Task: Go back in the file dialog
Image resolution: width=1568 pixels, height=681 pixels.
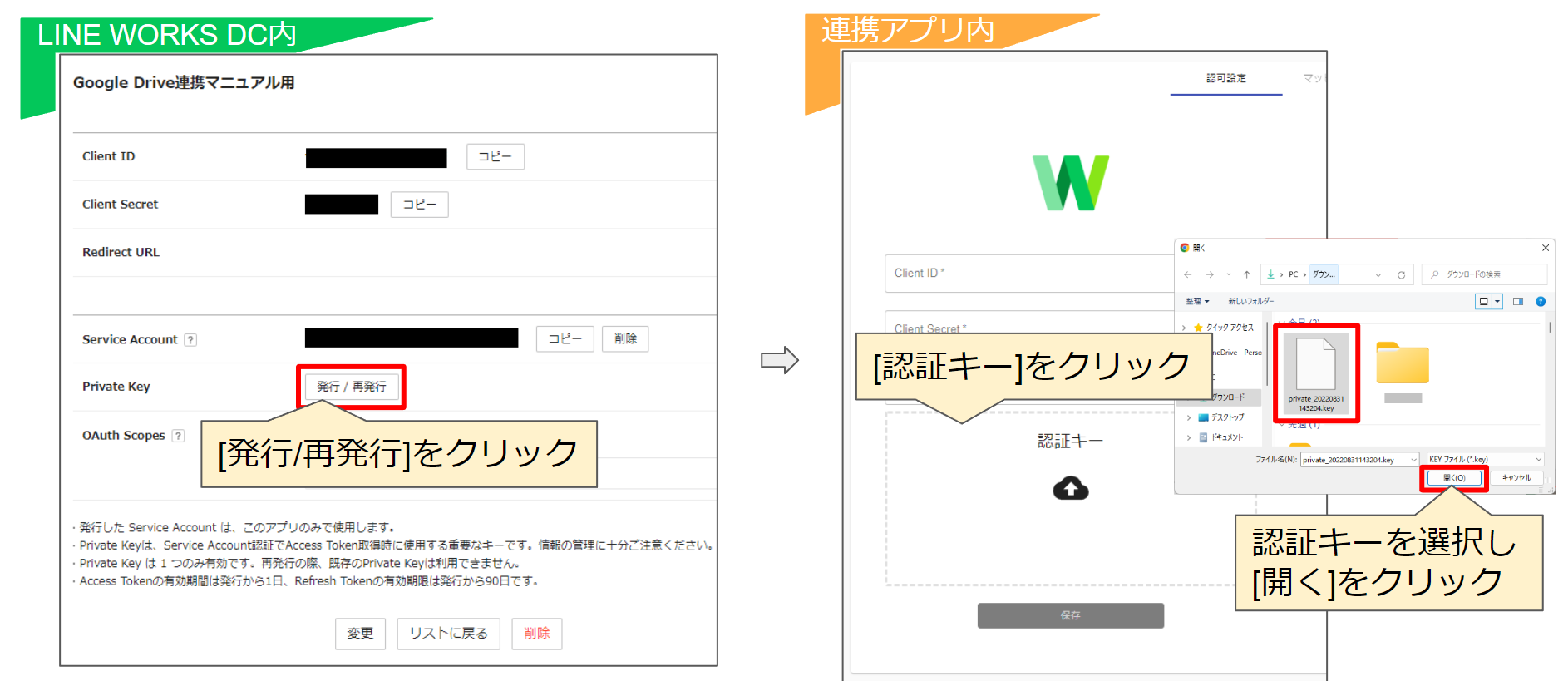Action: click(1188, 274)
